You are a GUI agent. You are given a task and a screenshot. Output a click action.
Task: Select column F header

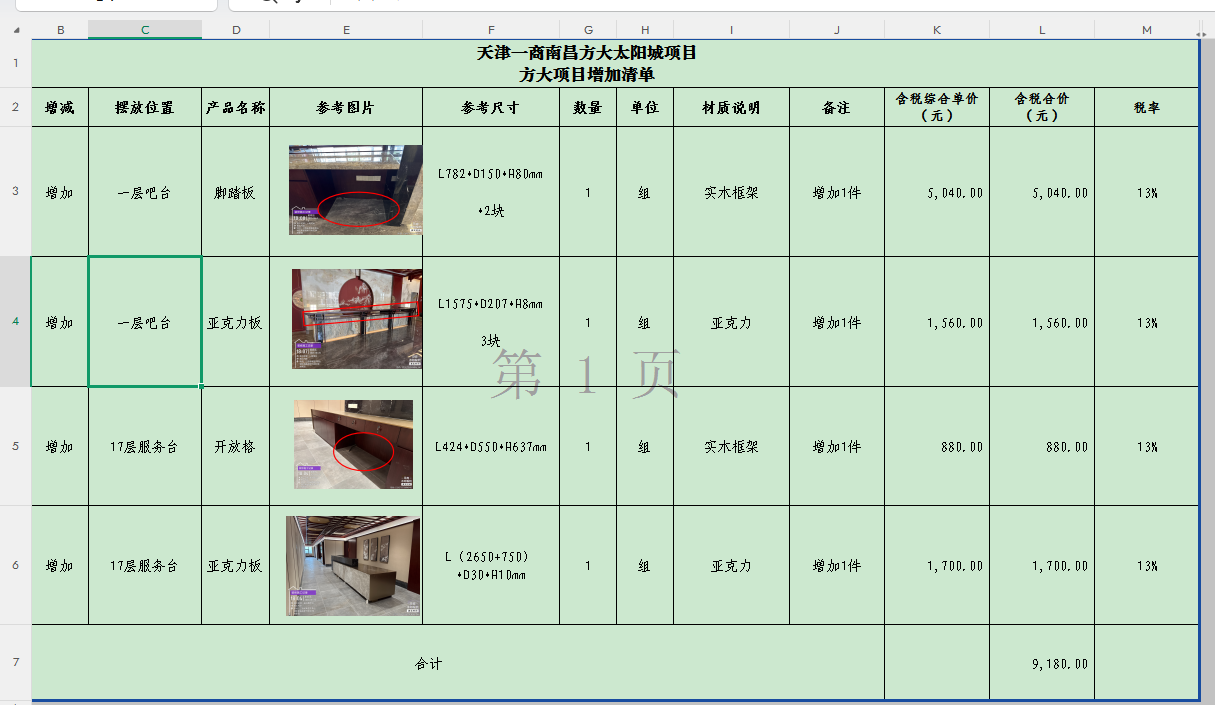click(491, 30)
